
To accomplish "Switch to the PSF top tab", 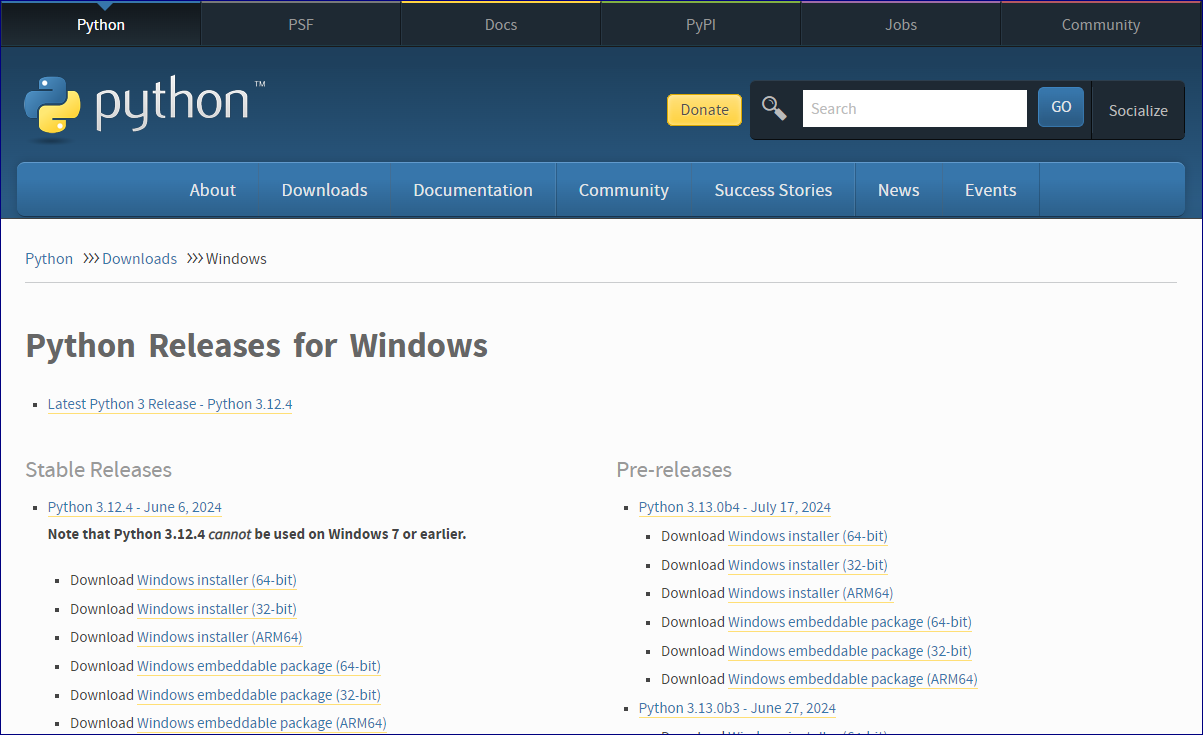I will 301,25.
